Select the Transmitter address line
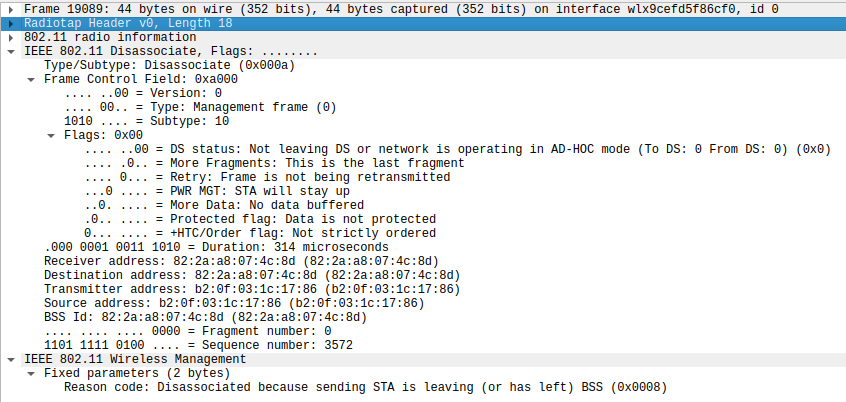This screenshot has height=402, width=846. [252, 289]
